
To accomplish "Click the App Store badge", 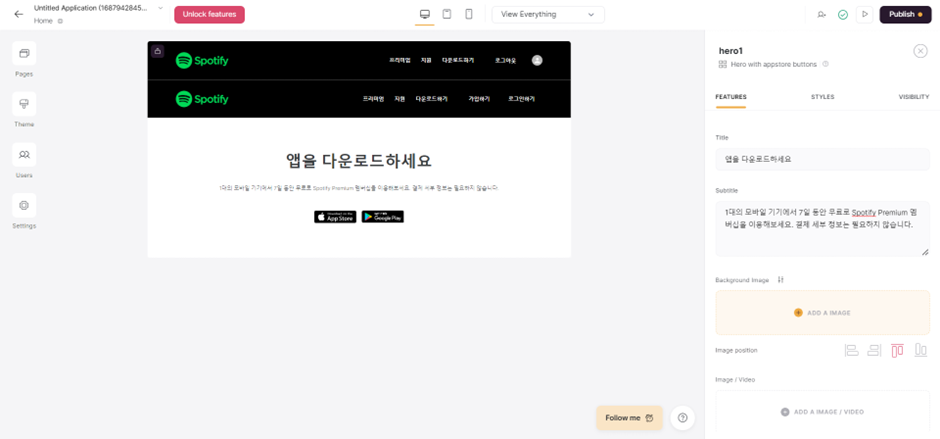I will (335, 217).
